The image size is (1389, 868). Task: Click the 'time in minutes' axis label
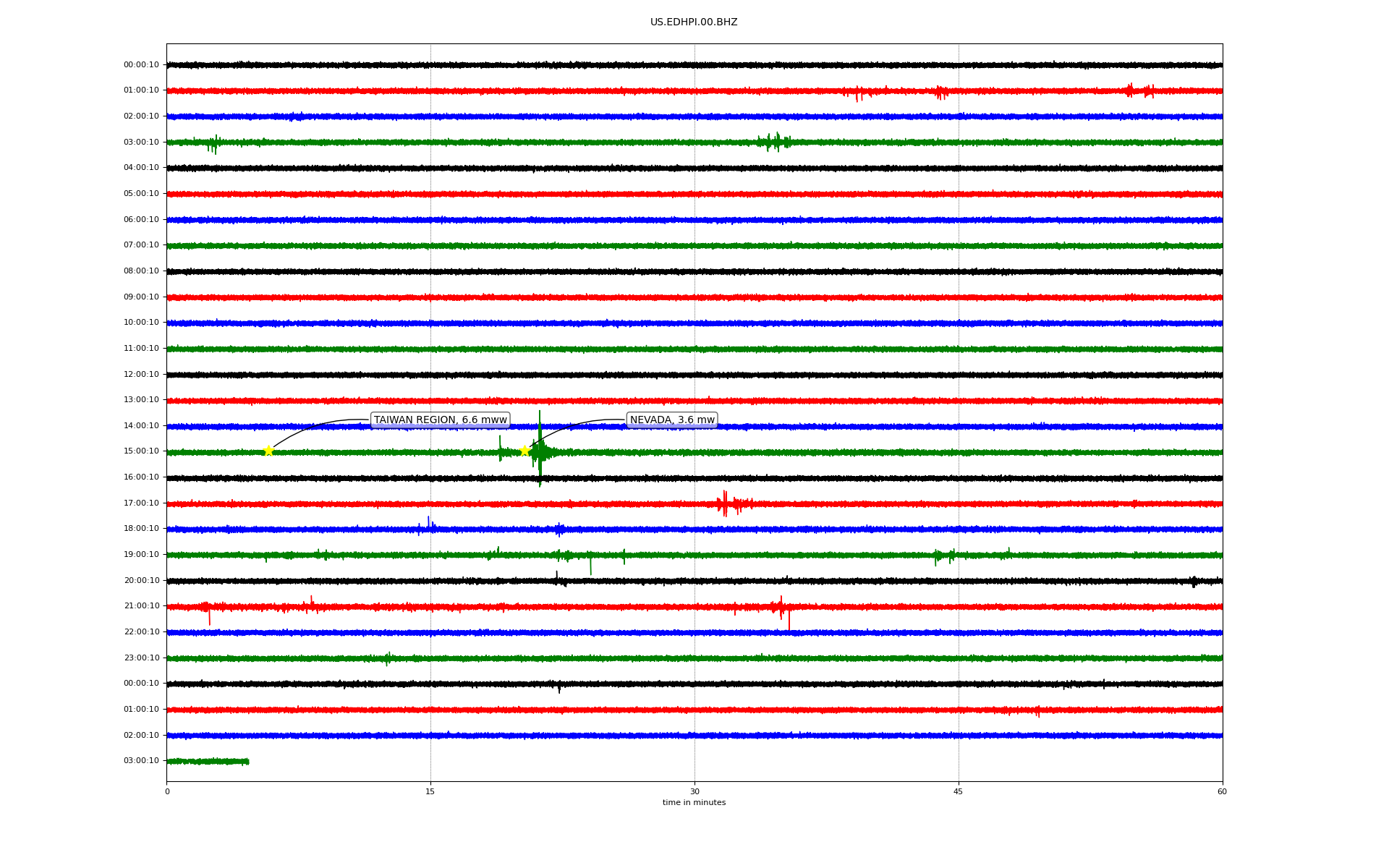click(694, 803)
